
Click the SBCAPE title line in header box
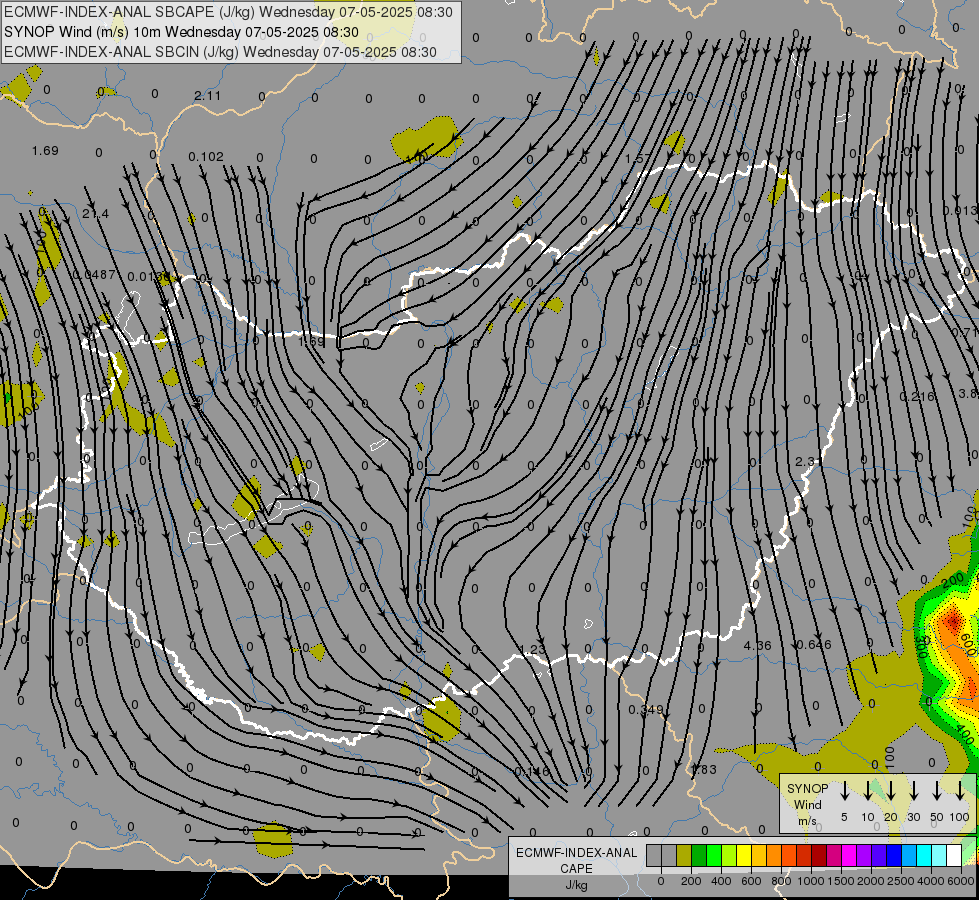click(228, 12)
